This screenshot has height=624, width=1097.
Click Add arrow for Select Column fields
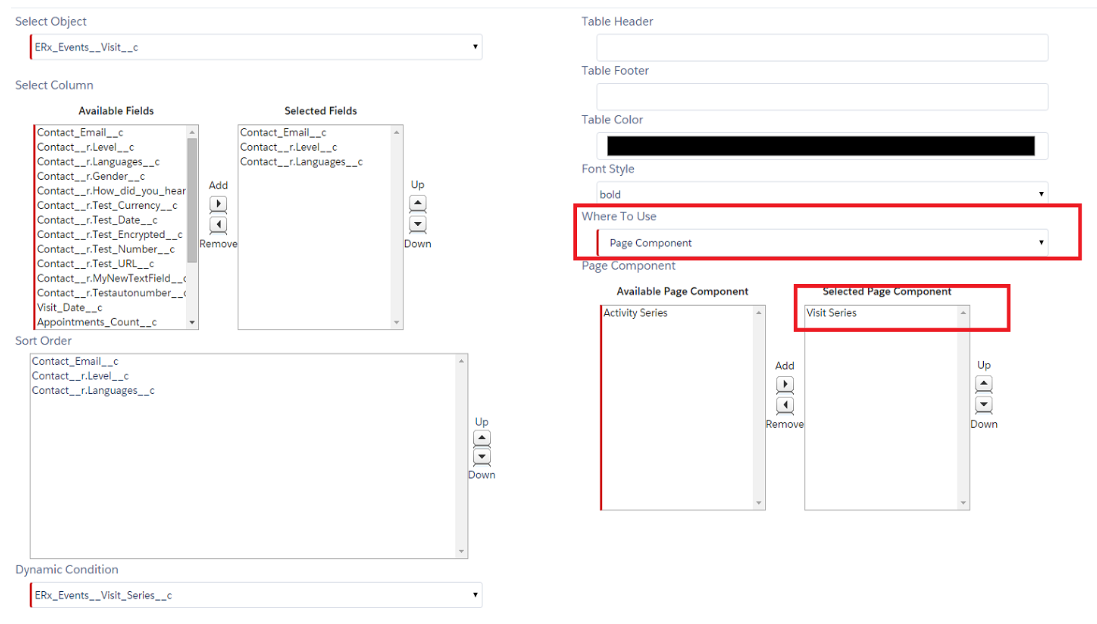click(x=218, y=204)
